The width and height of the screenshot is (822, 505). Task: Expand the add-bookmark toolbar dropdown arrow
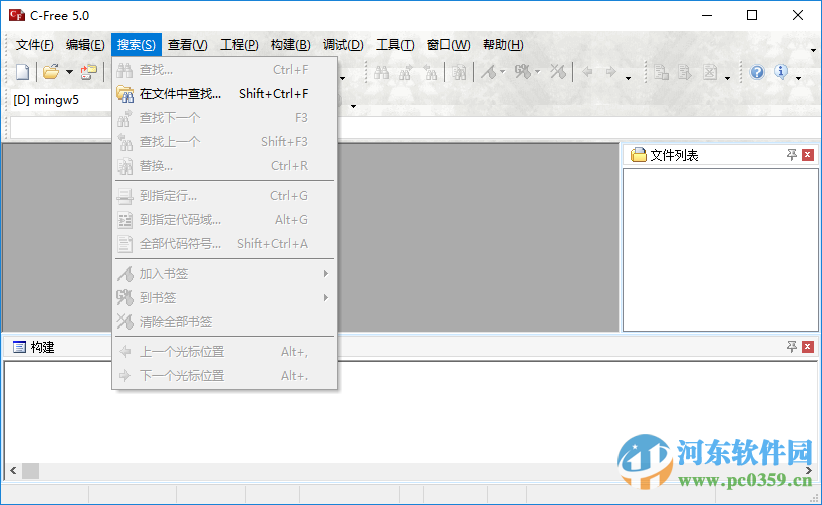503,72
